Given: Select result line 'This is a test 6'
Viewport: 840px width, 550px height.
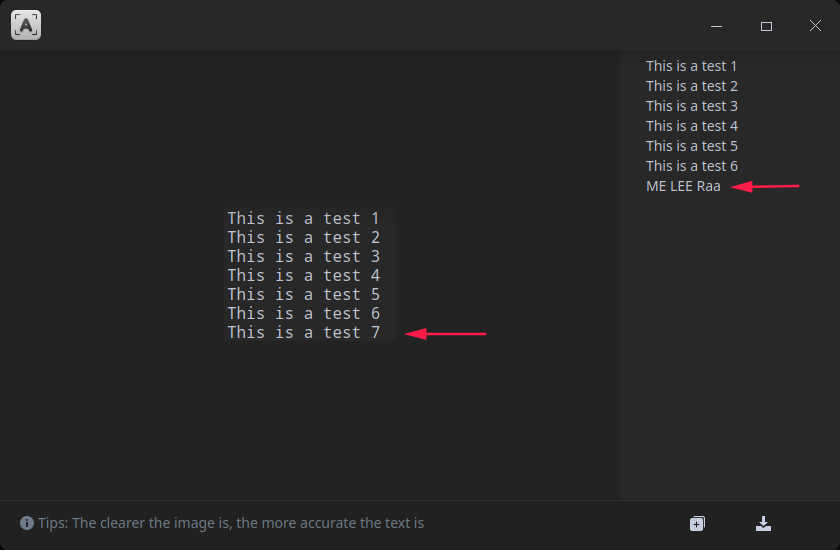Looking at the screenshot, I should click(x=692, y=166).
